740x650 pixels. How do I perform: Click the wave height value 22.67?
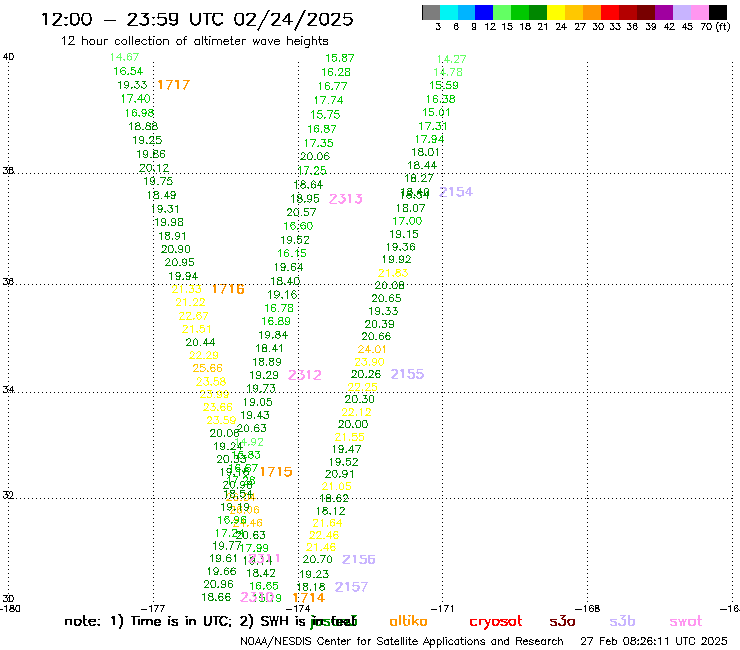193,316
